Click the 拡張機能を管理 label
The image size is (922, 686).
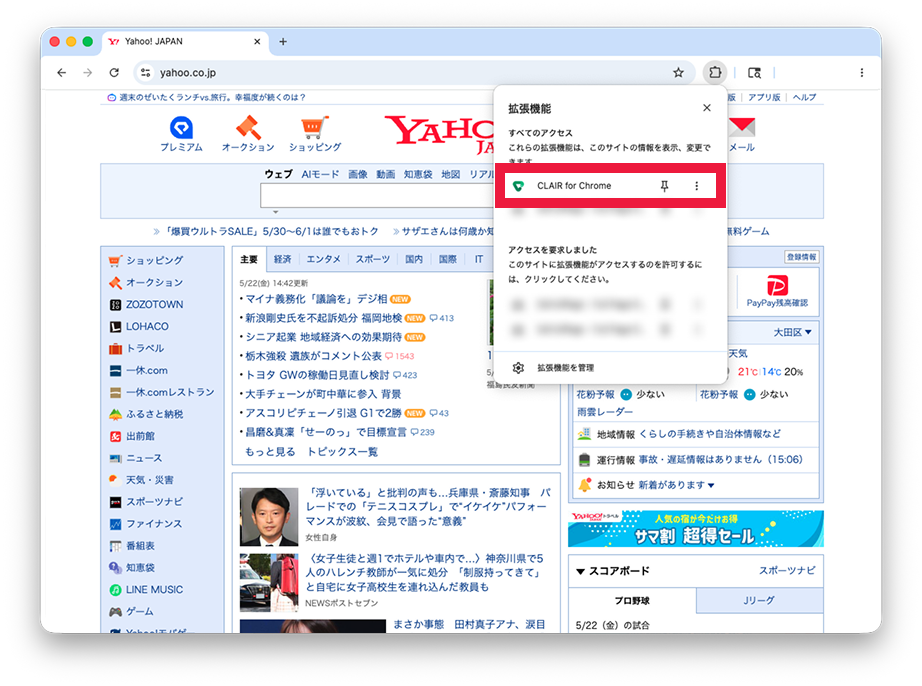coord(566,368)
